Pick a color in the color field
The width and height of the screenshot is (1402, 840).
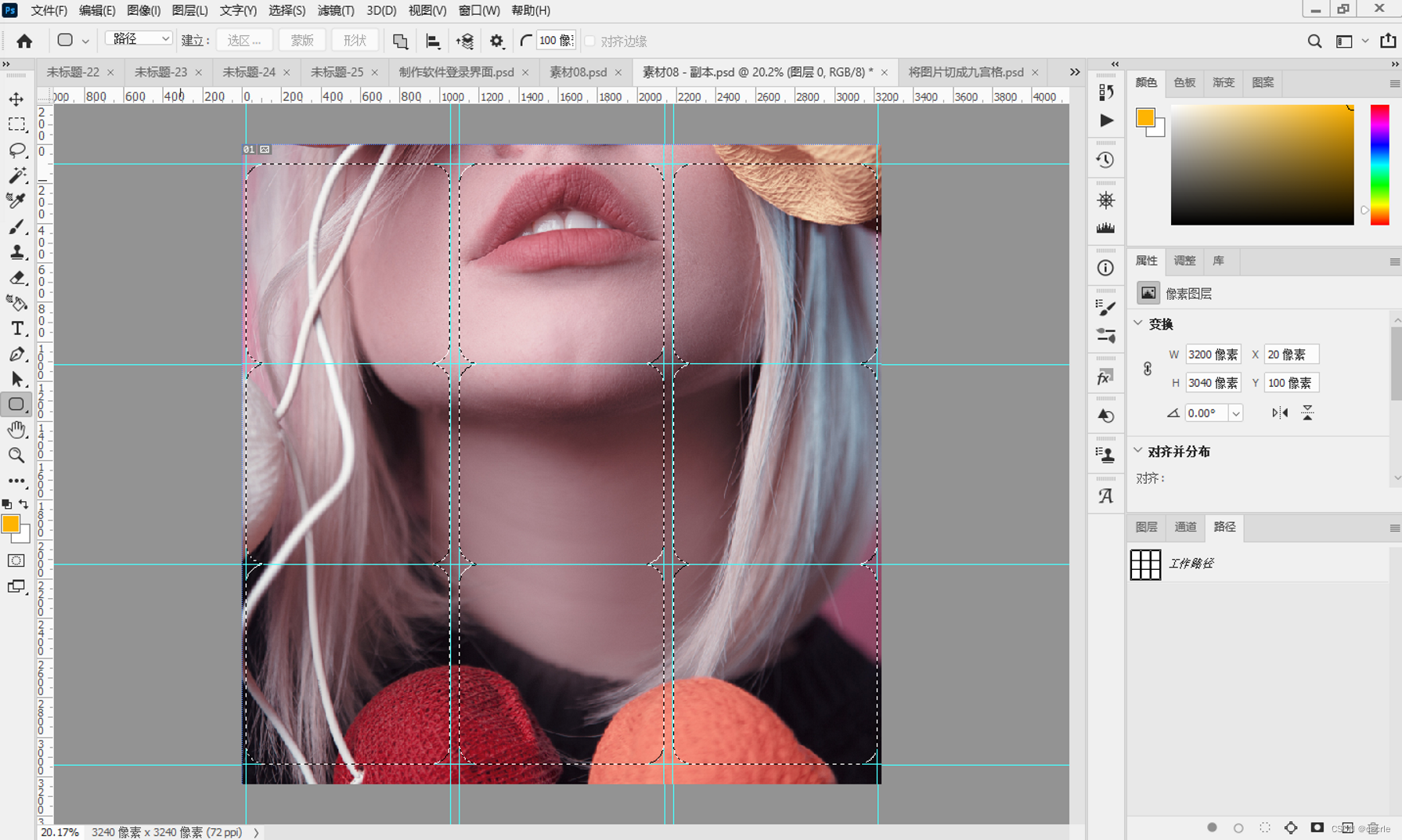(1262, 165)
